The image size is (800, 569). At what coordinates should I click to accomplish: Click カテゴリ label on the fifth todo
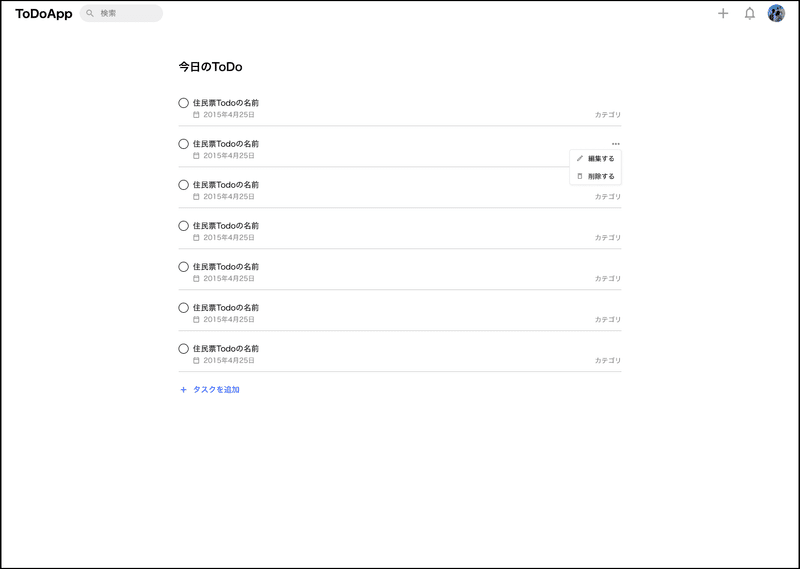pyautogui.click(x=608, y=279)
